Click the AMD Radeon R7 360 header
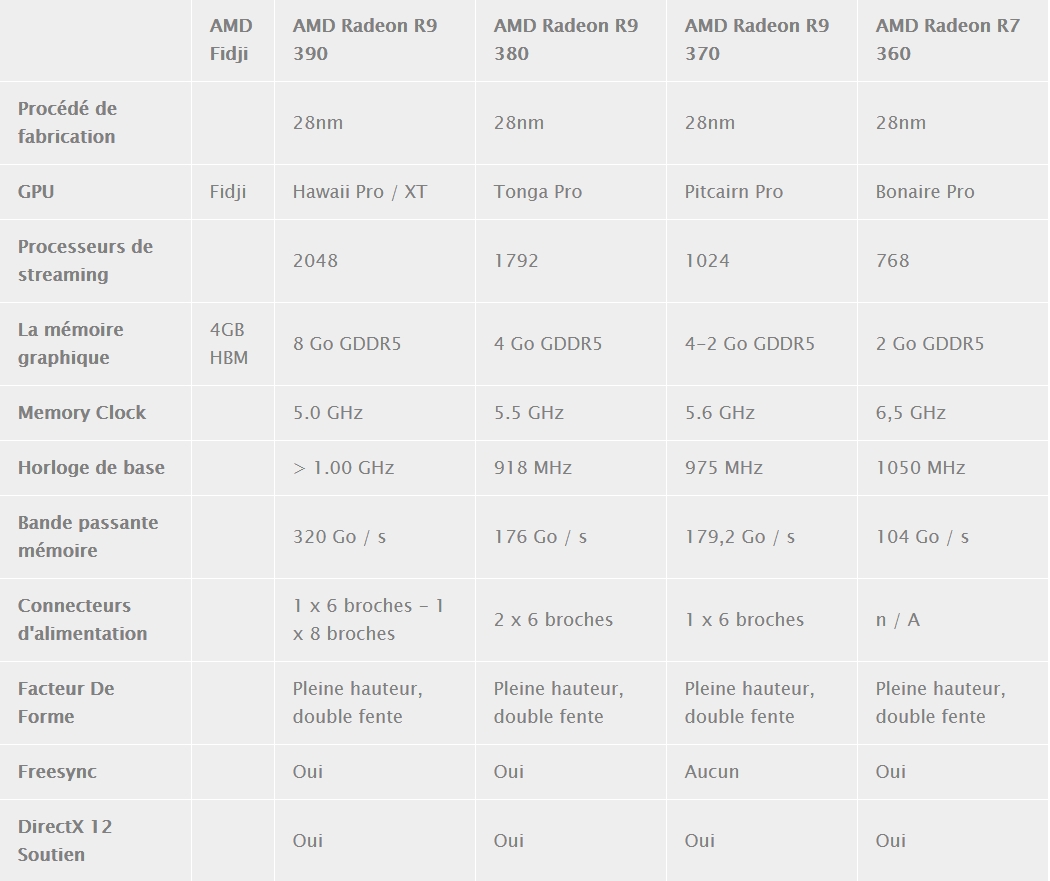1050x881 pixels. (x=948, y=39)
